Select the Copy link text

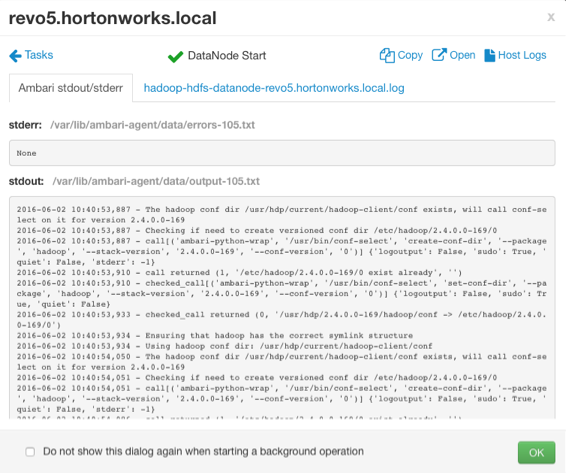point(410,55)
